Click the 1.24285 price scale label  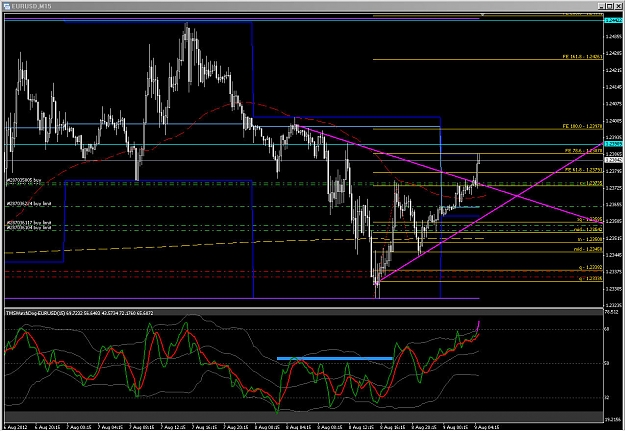pyautogui.click(x=613, y=53)
